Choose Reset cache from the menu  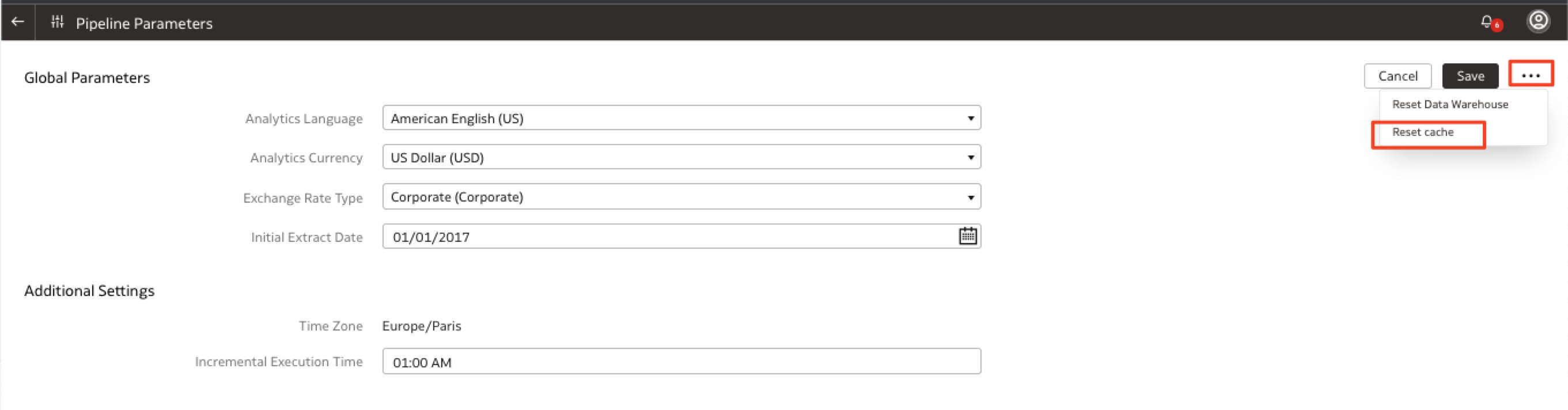tap(1422, 132)
